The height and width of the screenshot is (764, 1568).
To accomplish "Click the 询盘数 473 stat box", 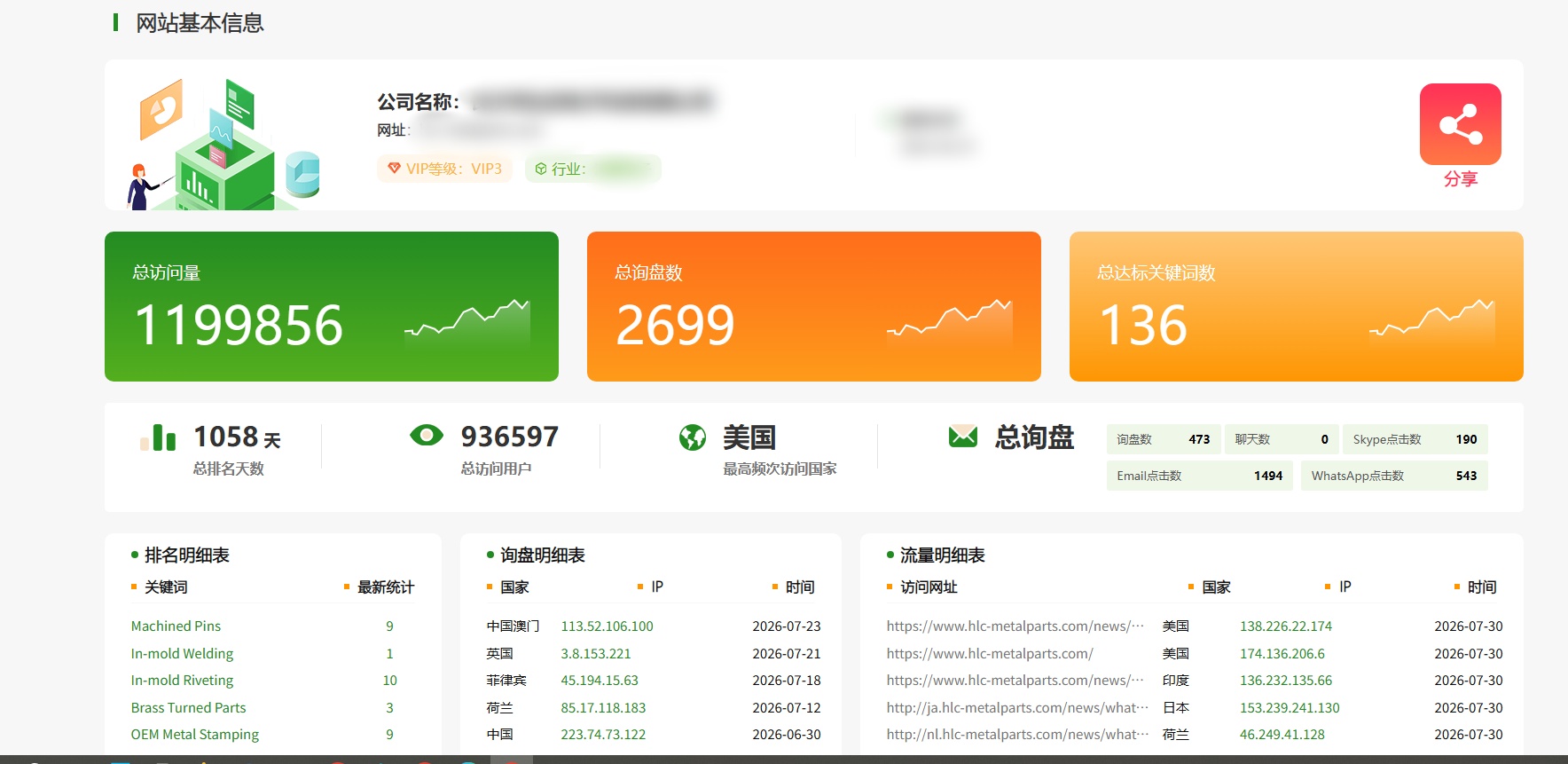I will [1164, 439].
